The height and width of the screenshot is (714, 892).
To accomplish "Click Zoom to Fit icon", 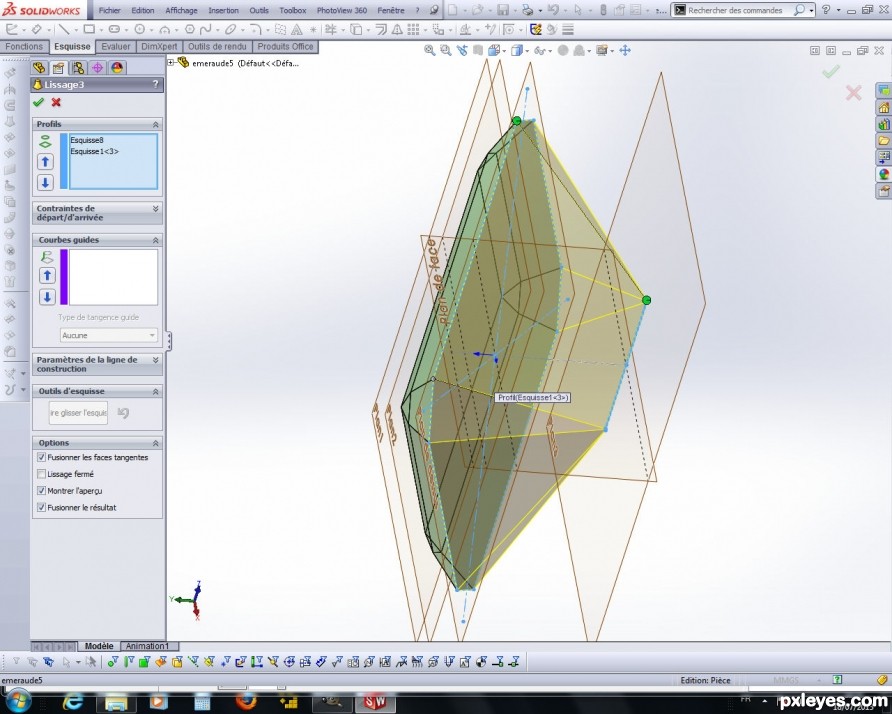I will tap(430, 50).
